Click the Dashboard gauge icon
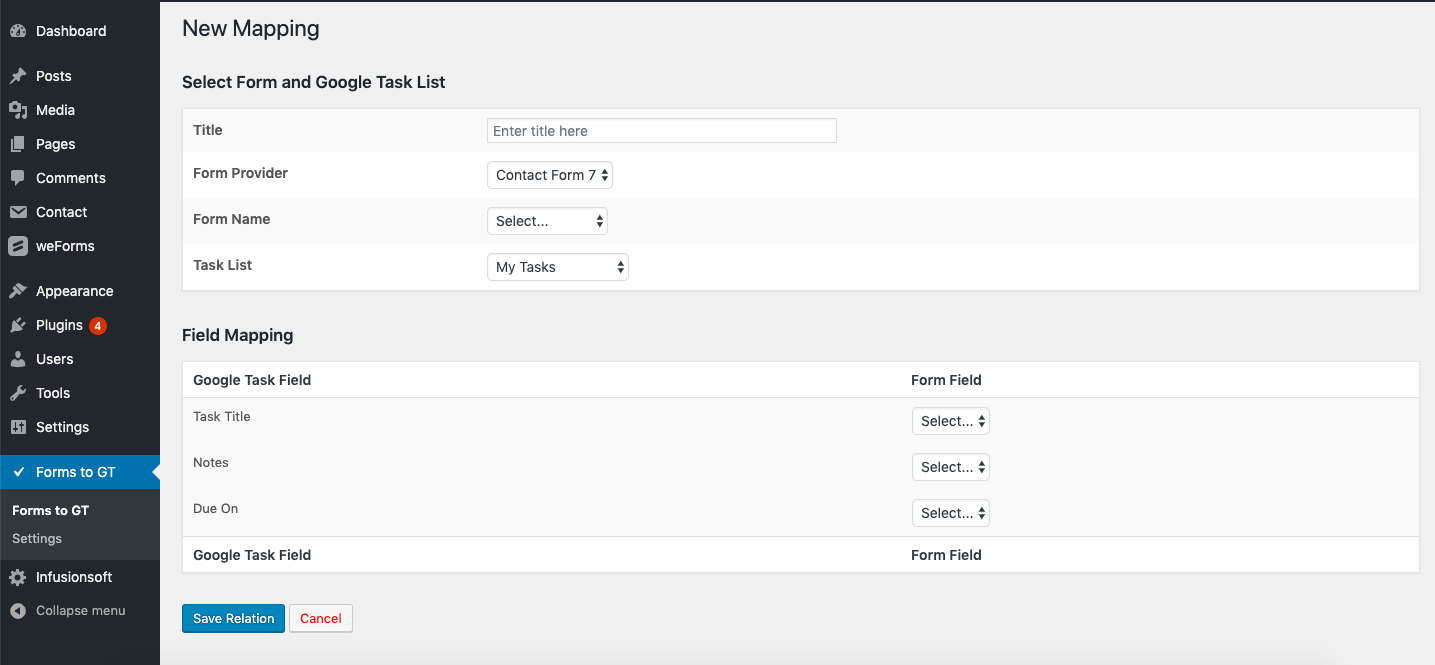This screenshot has height=665, width=1435. [x=18, y=31]
